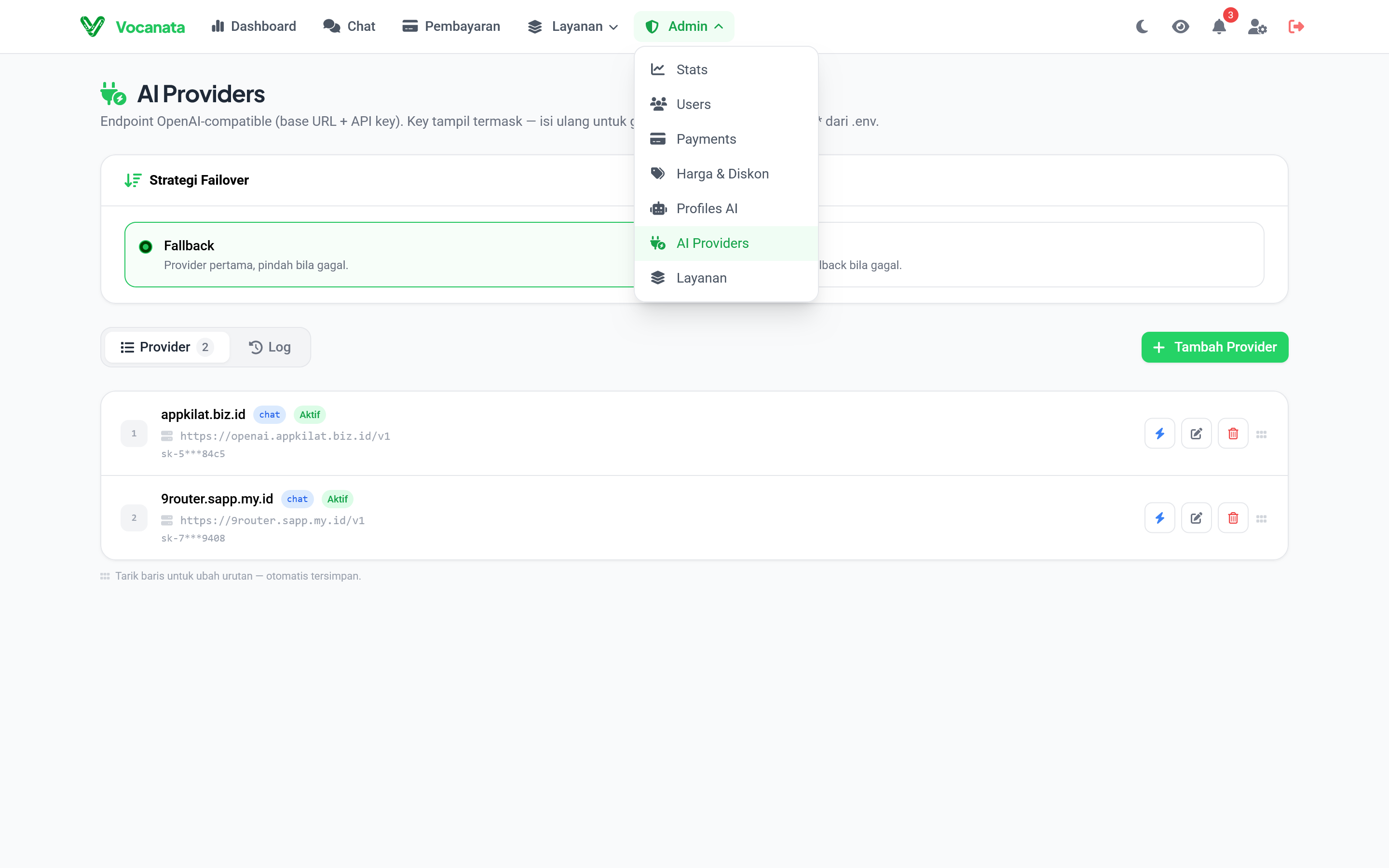
Task: Click the appkilat.biz.id provider name
Action: 203,414
